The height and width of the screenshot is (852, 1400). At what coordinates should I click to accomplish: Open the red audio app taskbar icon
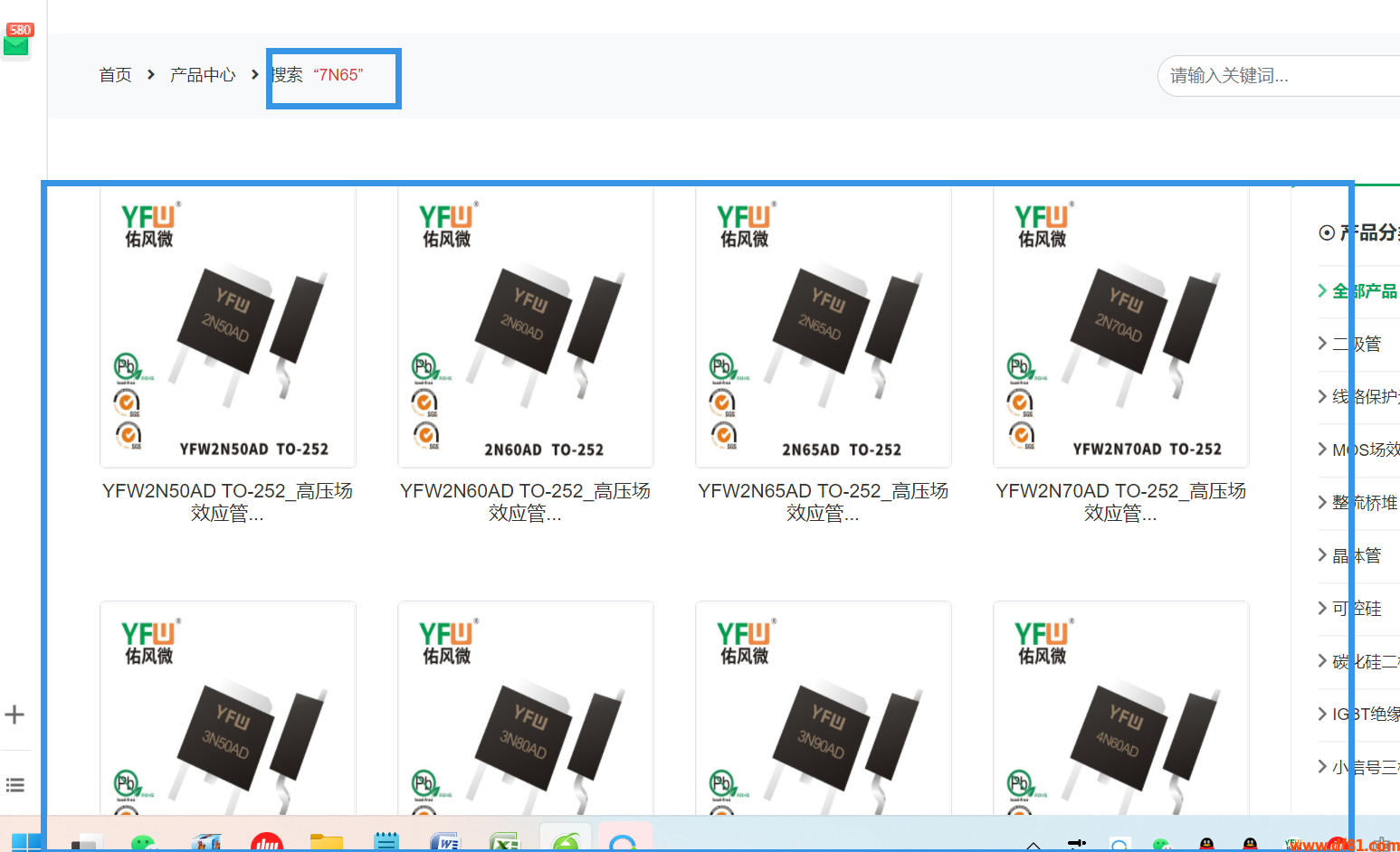[266, 842]
